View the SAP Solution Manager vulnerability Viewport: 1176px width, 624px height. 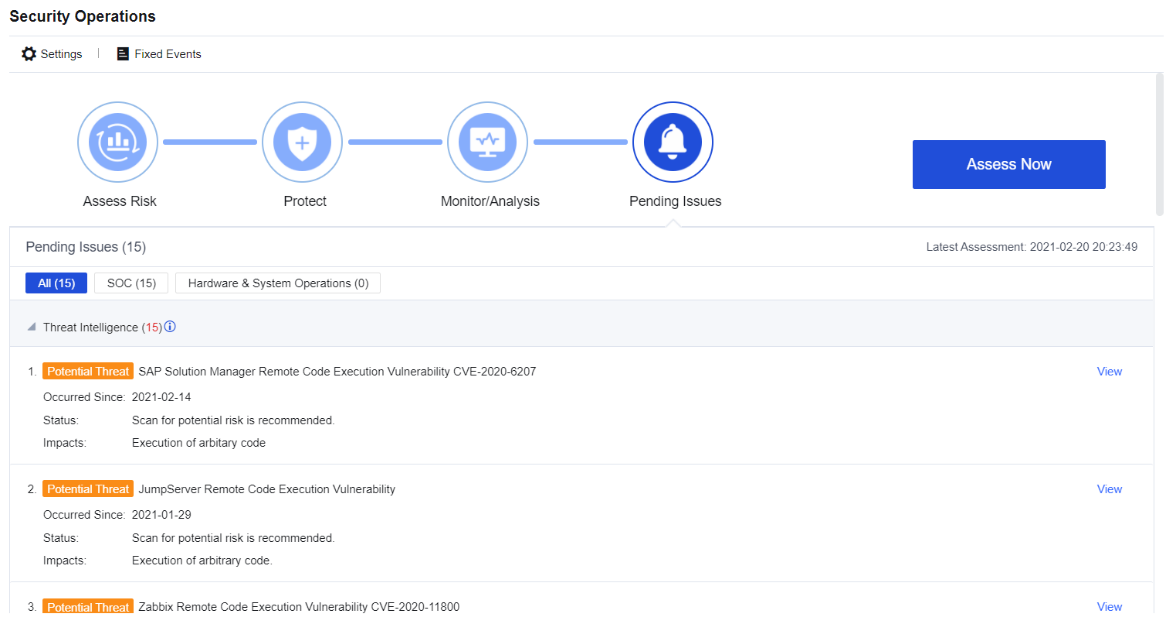click(1109, 371)
